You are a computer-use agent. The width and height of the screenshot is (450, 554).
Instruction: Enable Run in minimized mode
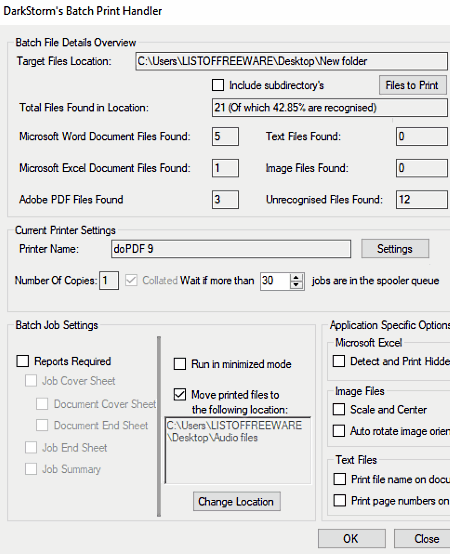180,364
